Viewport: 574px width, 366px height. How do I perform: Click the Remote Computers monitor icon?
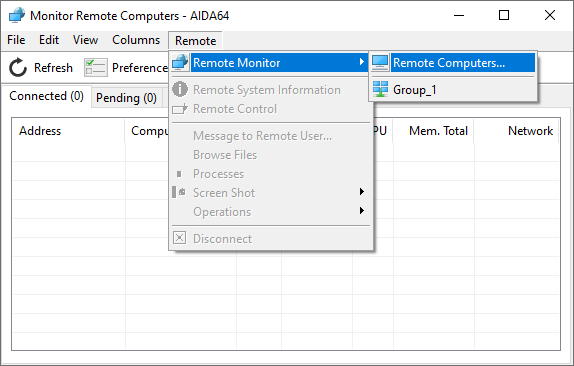click(x=380, y=63)
